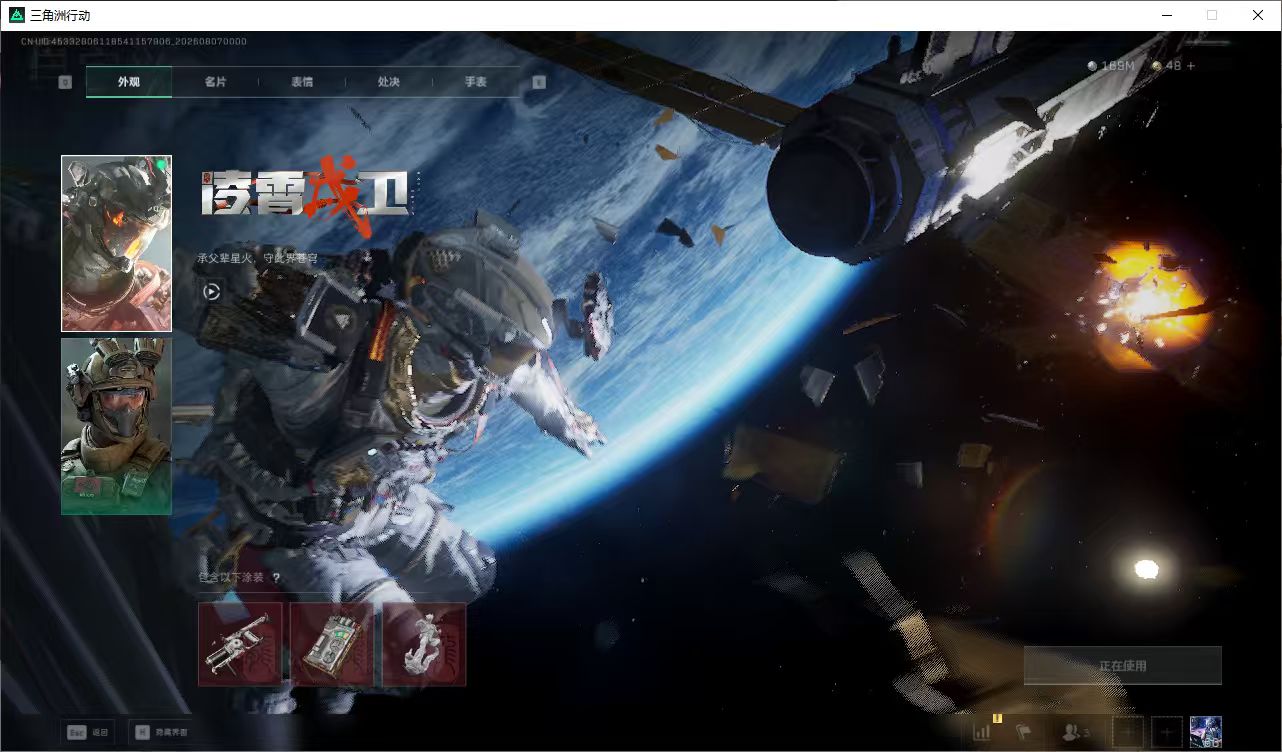1282x752 pixels.
Task: Click the second plus squad slot
Action: 1166,732
